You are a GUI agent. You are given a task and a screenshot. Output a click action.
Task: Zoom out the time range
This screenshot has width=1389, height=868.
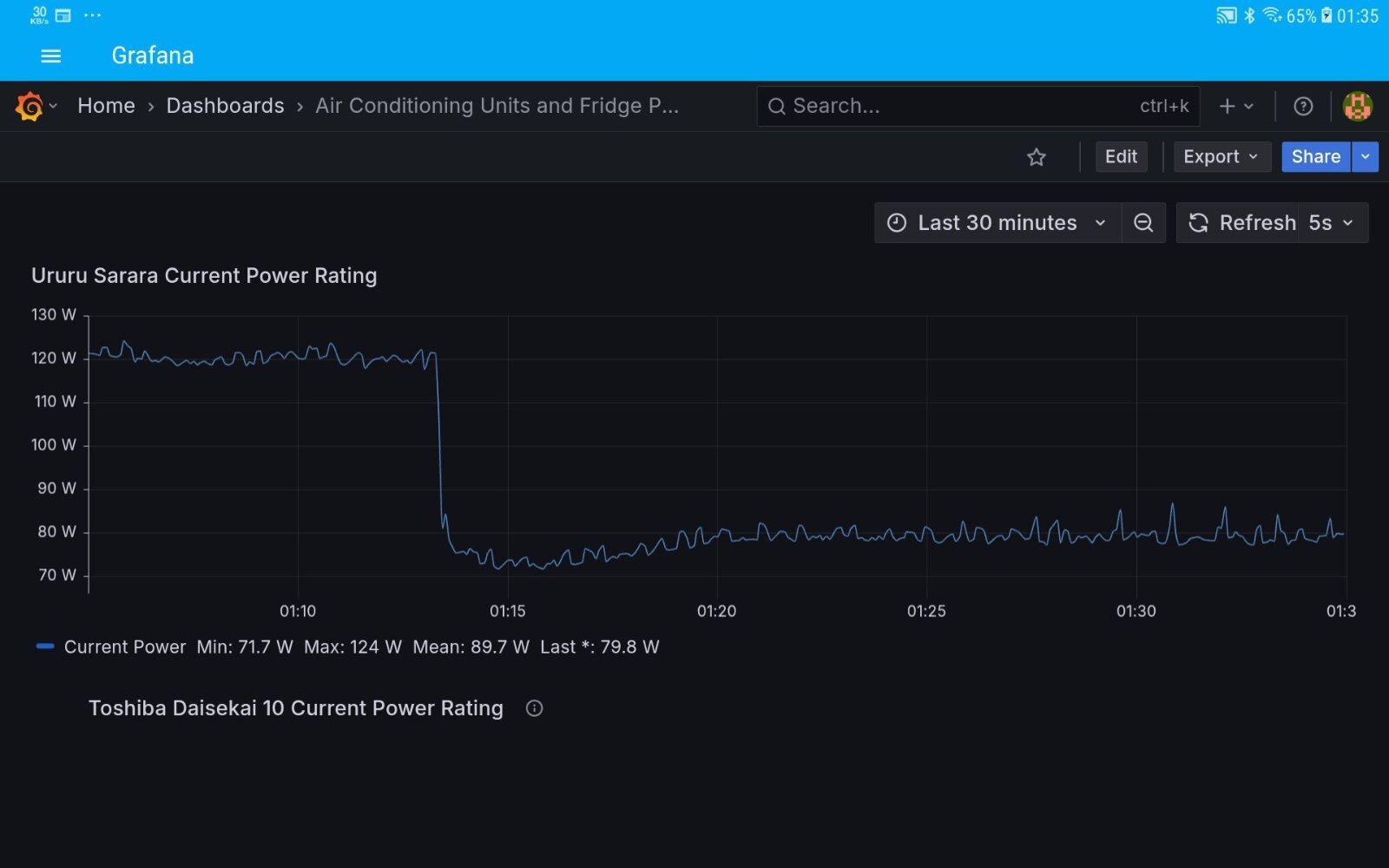(1143, 223)
